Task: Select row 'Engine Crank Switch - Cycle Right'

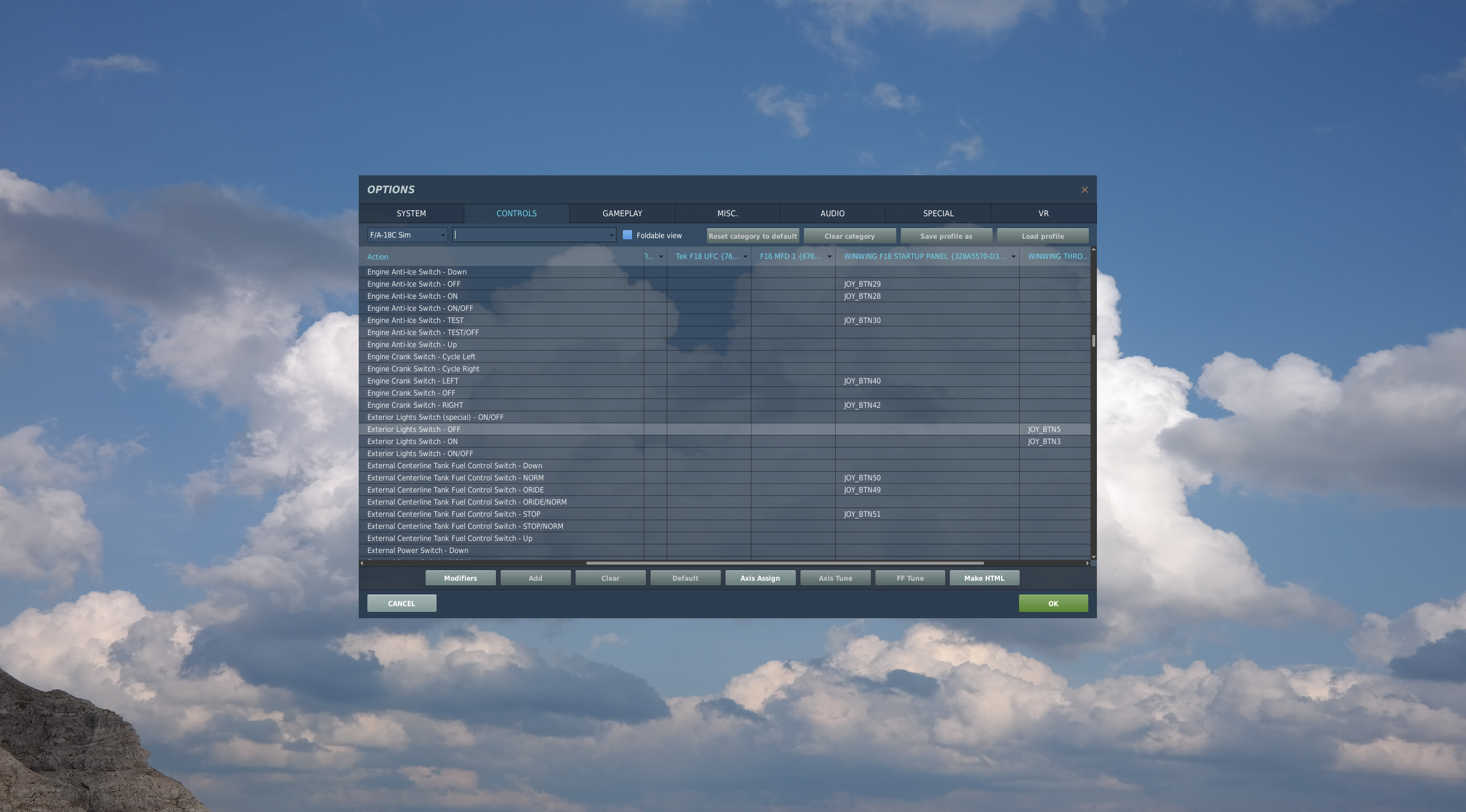Action: tap(724, 369)
